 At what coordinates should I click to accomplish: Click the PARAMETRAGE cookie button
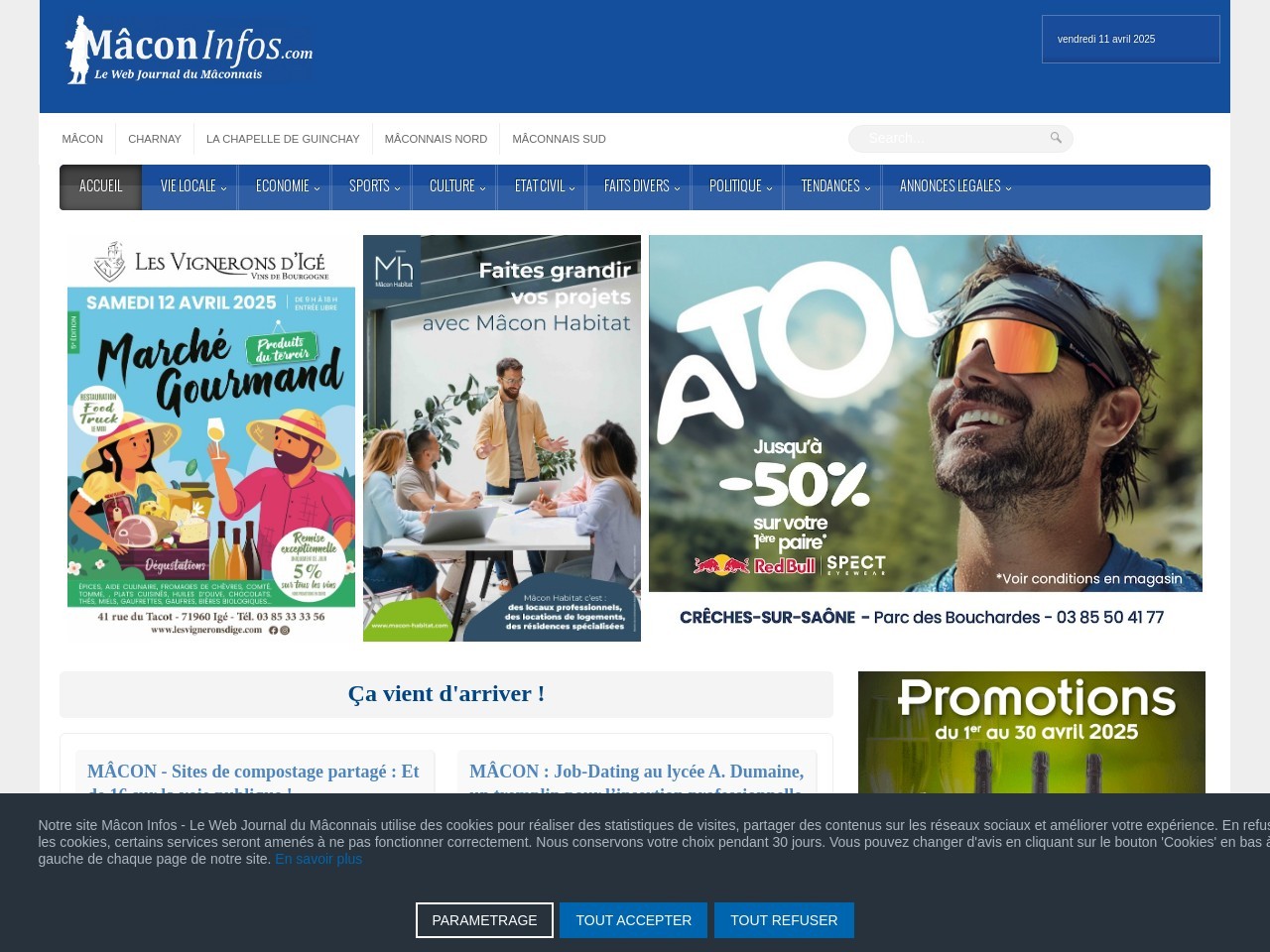(x=484, y=920)
